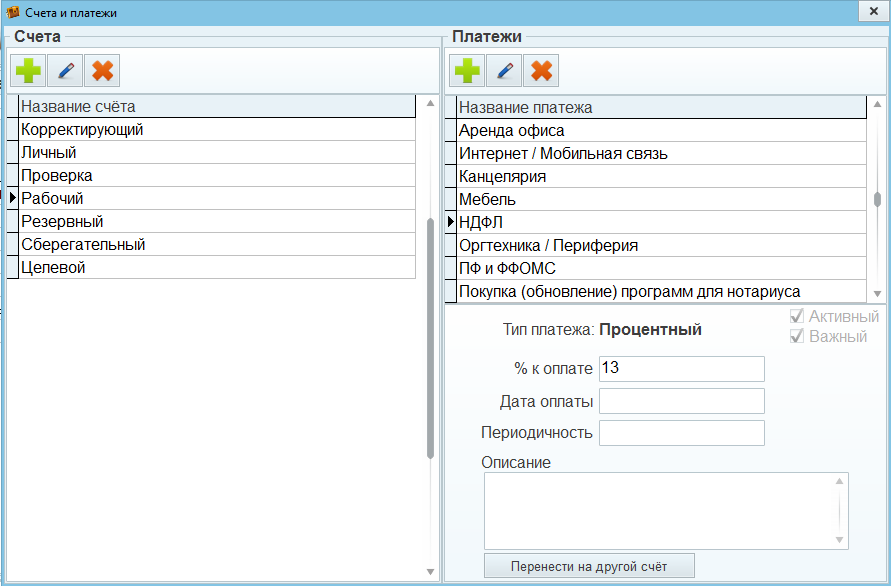
Task: Toggle the Активный checkbox
Action: point(797,317)
